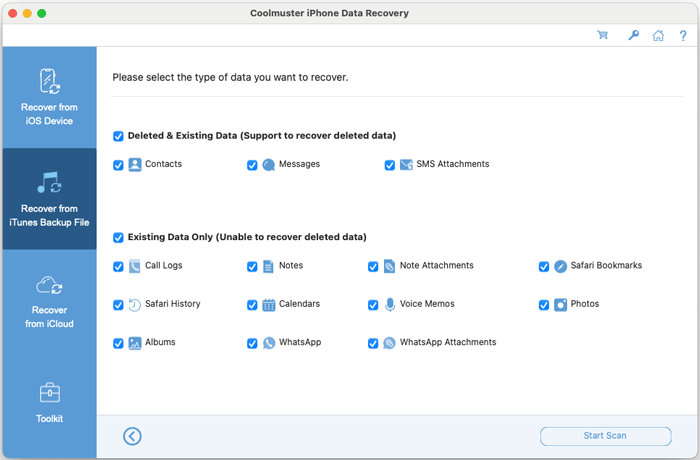Toggle the Safari Bookmarks checkbox
700x460 pixels.
(x=544, y=267)
